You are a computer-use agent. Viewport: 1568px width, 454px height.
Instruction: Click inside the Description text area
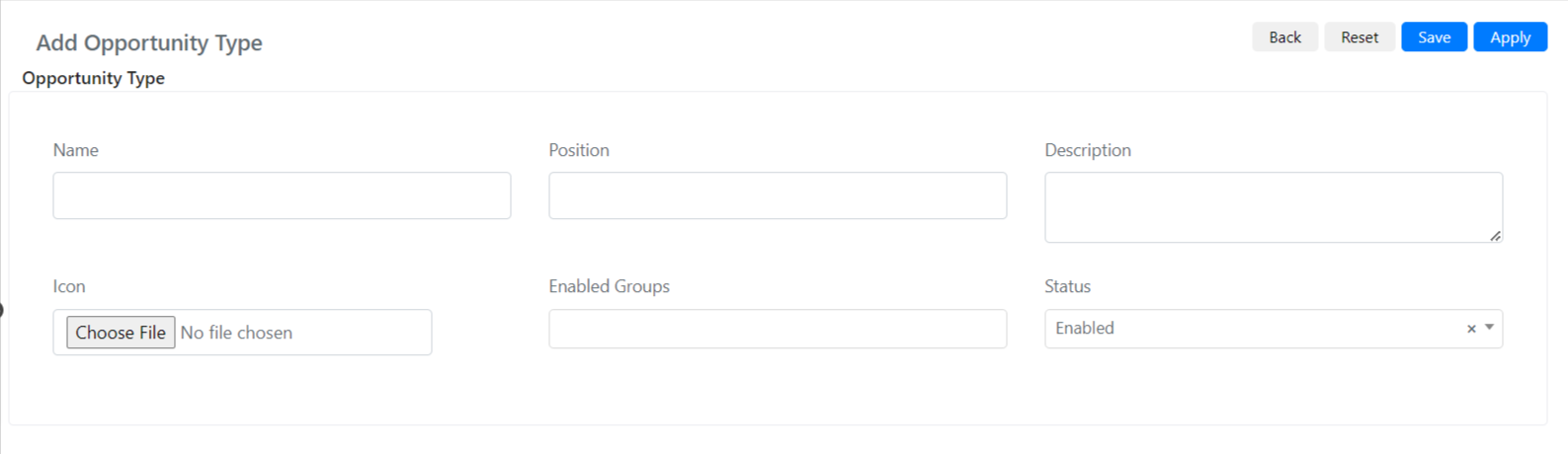coord(1274,207)
